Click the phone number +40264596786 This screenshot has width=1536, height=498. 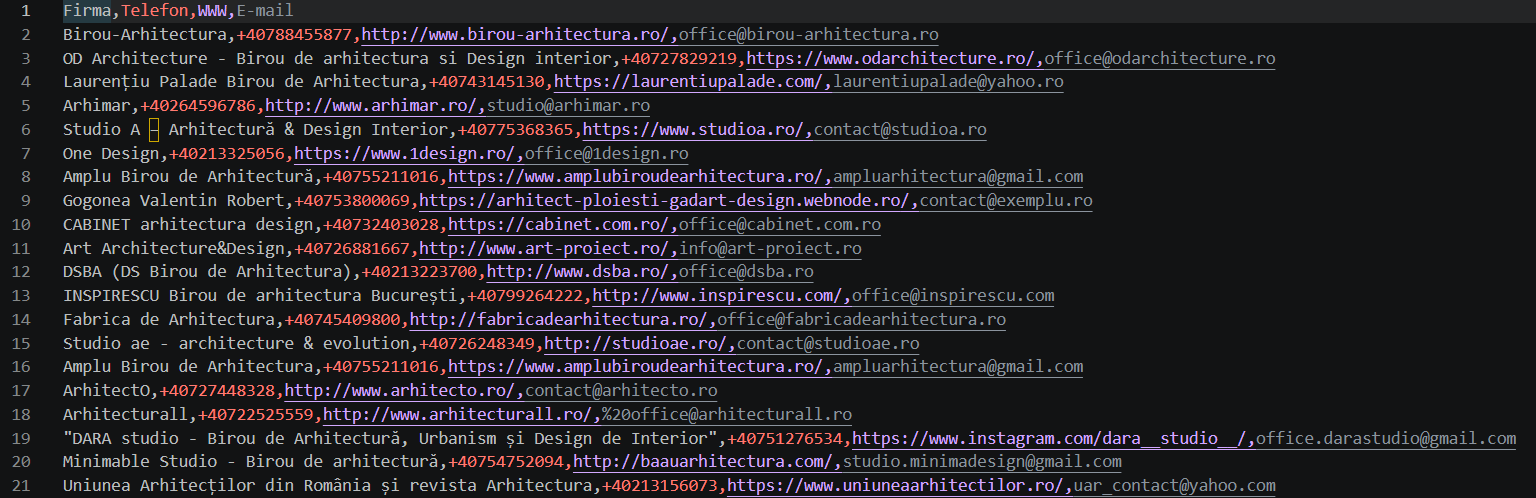pyautogui.click(x=198, y=106)
